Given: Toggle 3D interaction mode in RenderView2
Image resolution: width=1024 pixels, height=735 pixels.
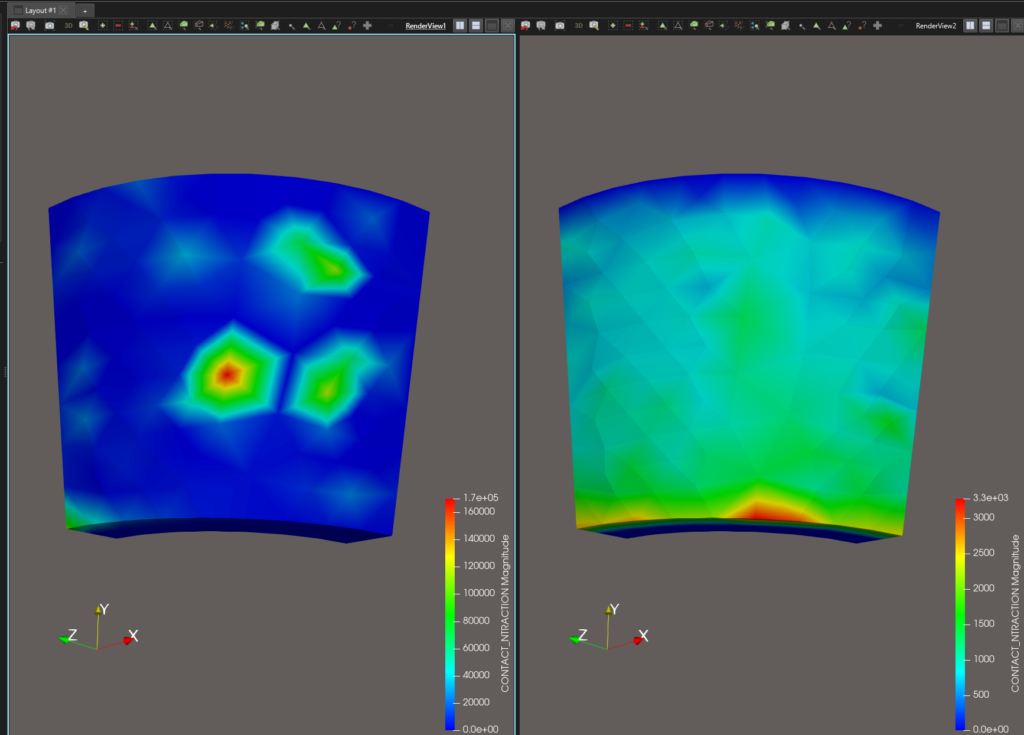Looking at the screenshot, I should click(x=578, y=25).
